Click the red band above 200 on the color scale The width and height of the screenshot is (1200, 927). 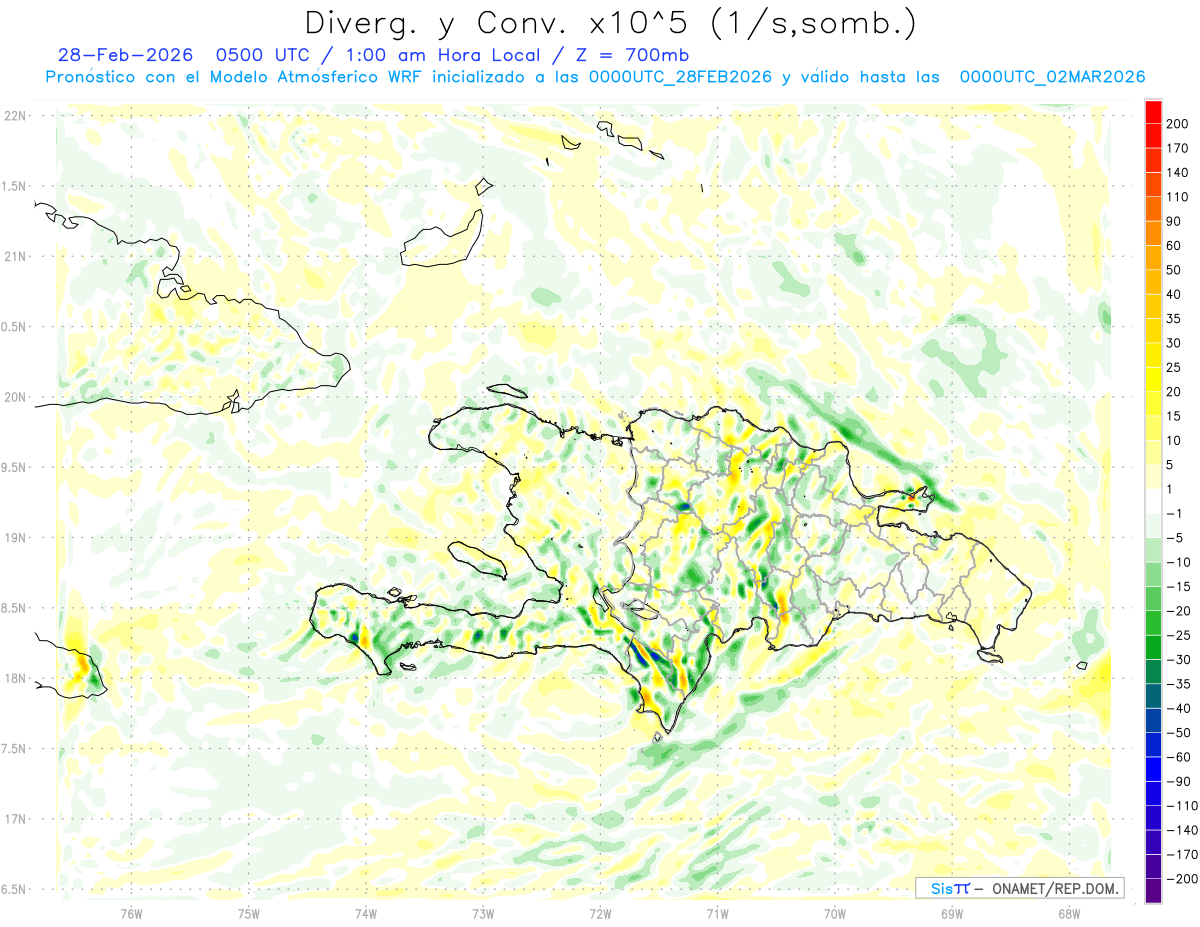(1153, 112)
